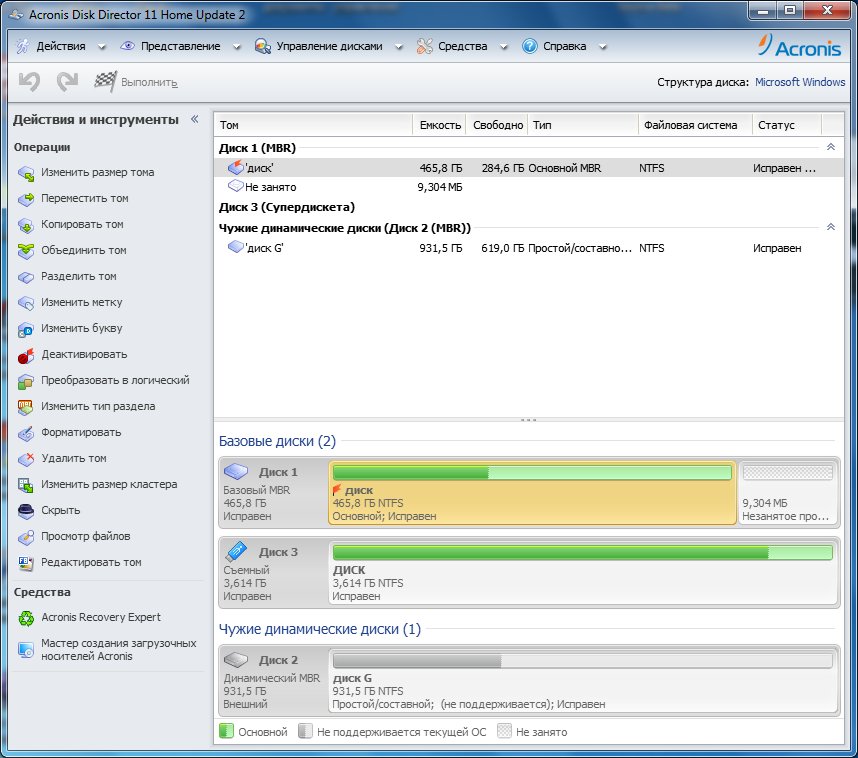The height and width of the screenshot is (758, 858).
Task: Expand the dropdown arrow next to Средства
Action: (503, 47)
